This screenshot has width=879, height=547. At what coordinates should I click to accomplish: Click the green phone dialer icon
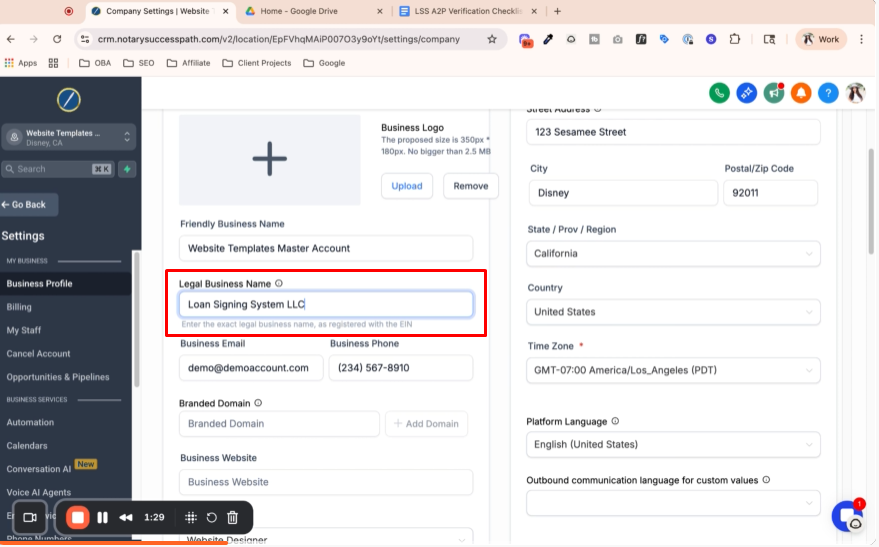pos(719,92)
